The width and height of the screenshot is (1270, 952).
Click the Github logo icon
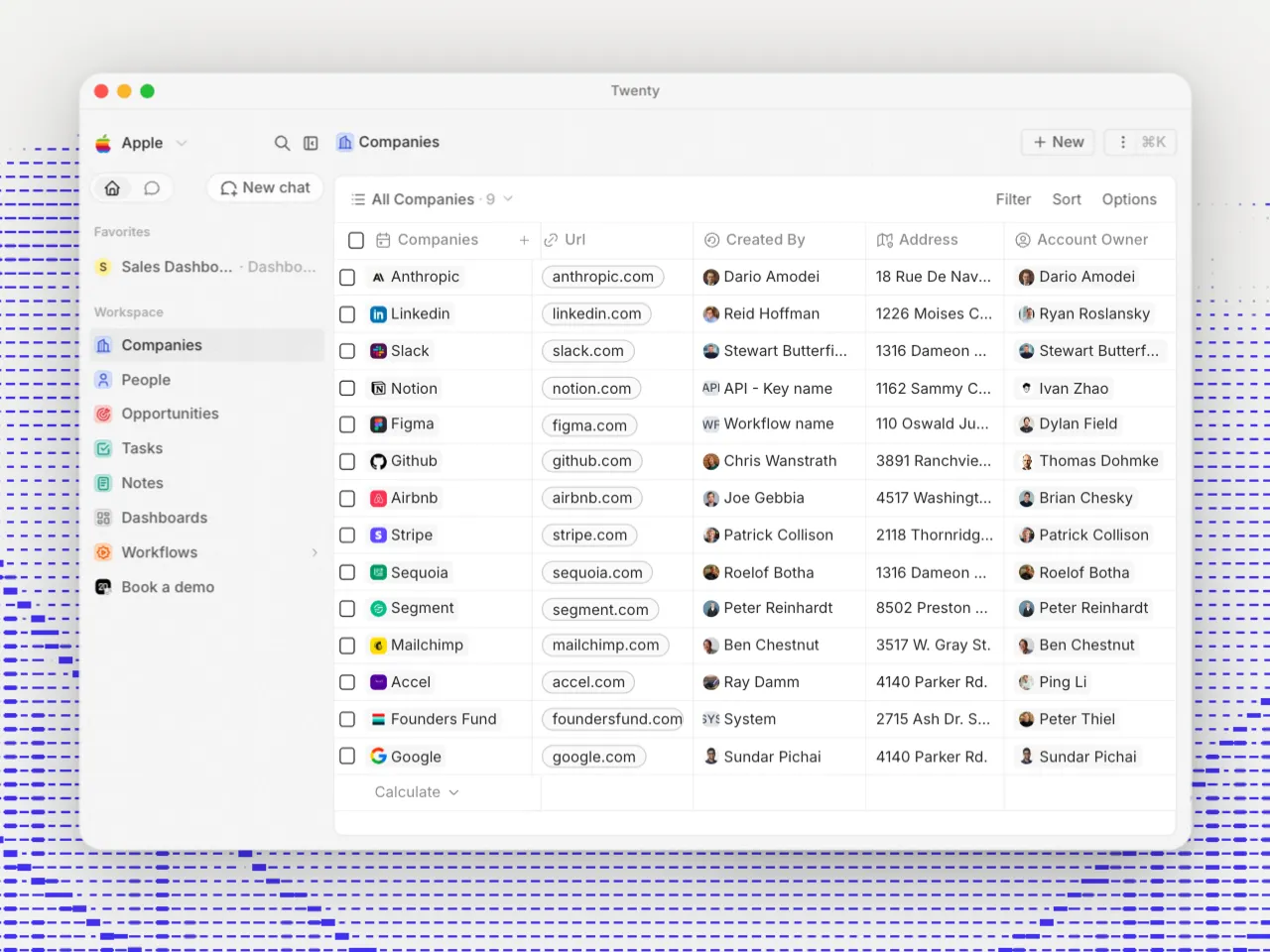pos(378,461)
